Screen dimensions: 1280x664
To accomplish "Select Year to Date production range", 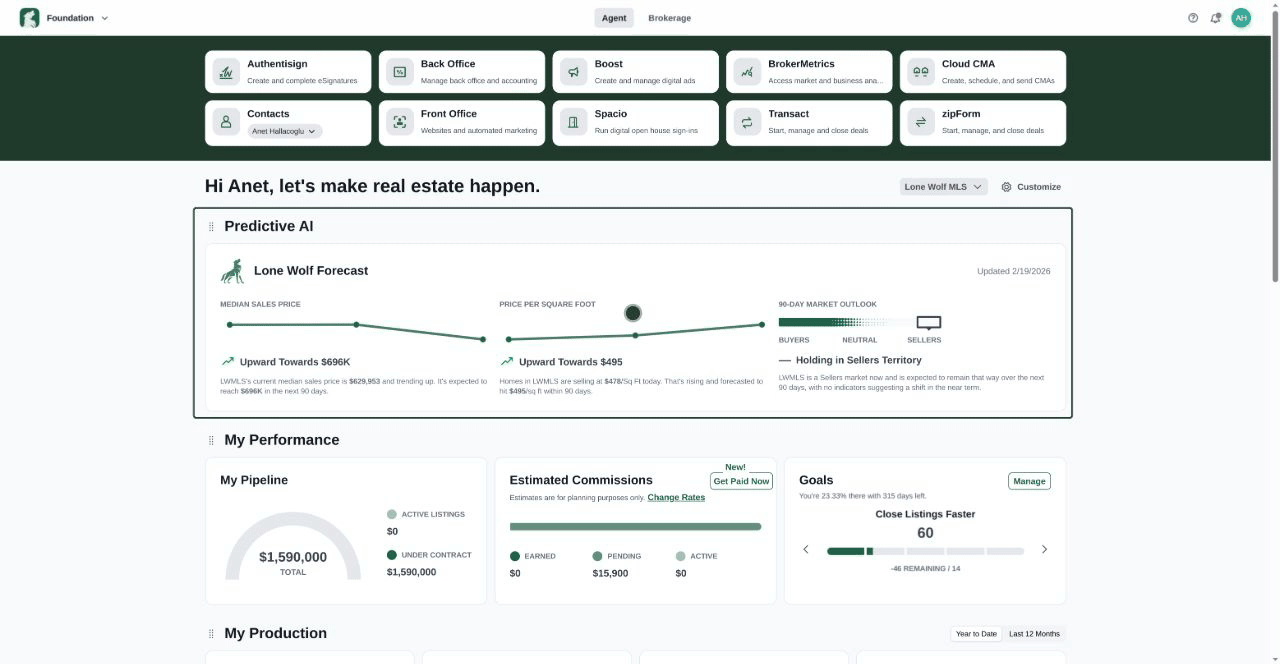I will pos(976,634).
